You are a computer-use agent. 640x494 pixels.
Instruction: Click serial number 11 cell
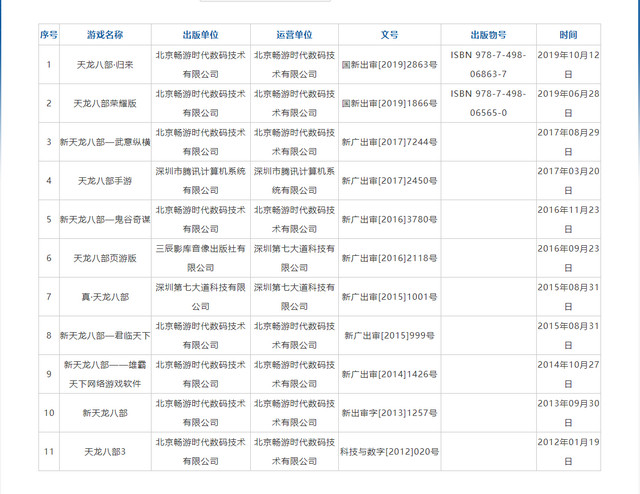click(49, 452)
